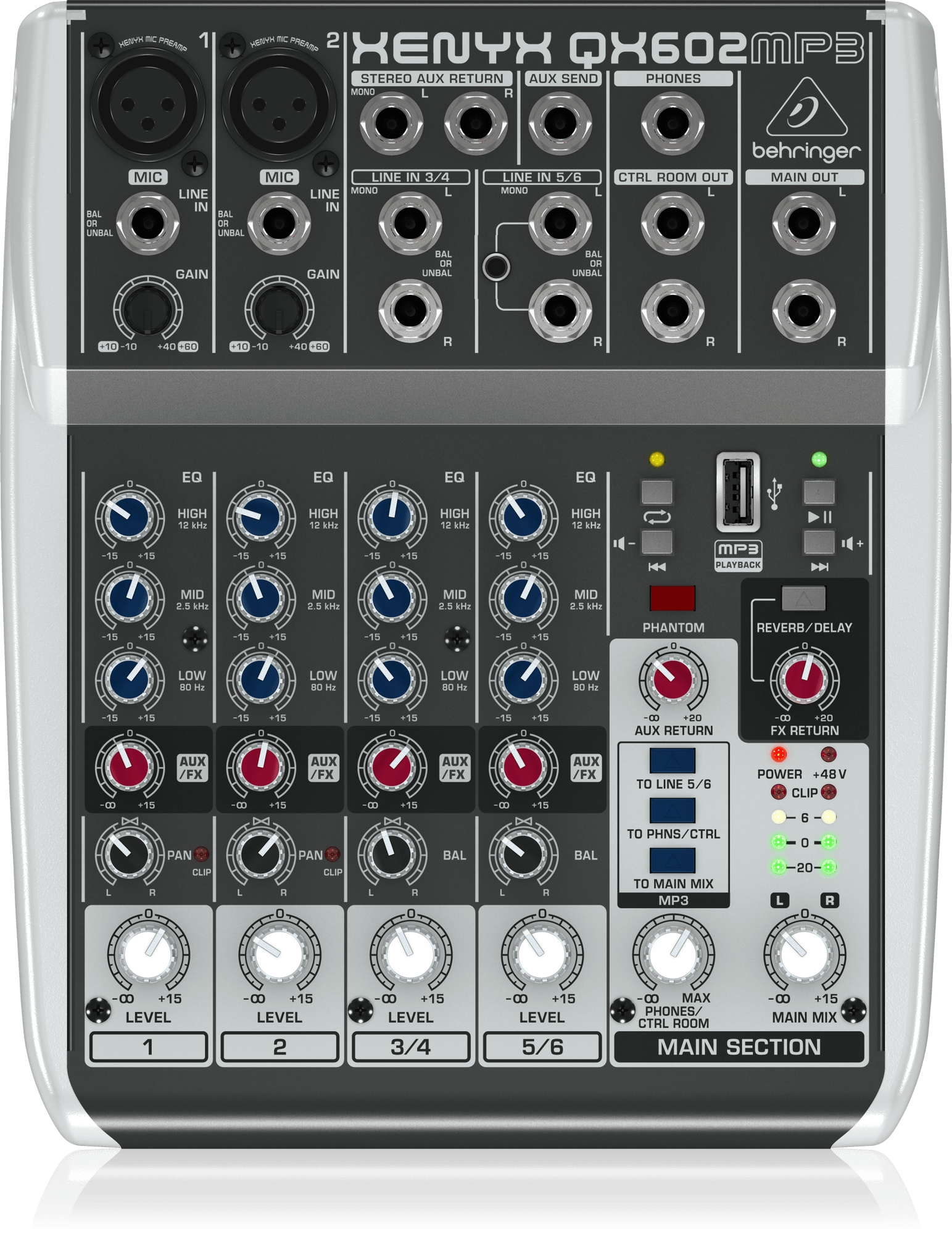The height and width of the screenshot is (1234, 952).
Task: Click the right meter CLIP LED
Action: tap(829, 792)
